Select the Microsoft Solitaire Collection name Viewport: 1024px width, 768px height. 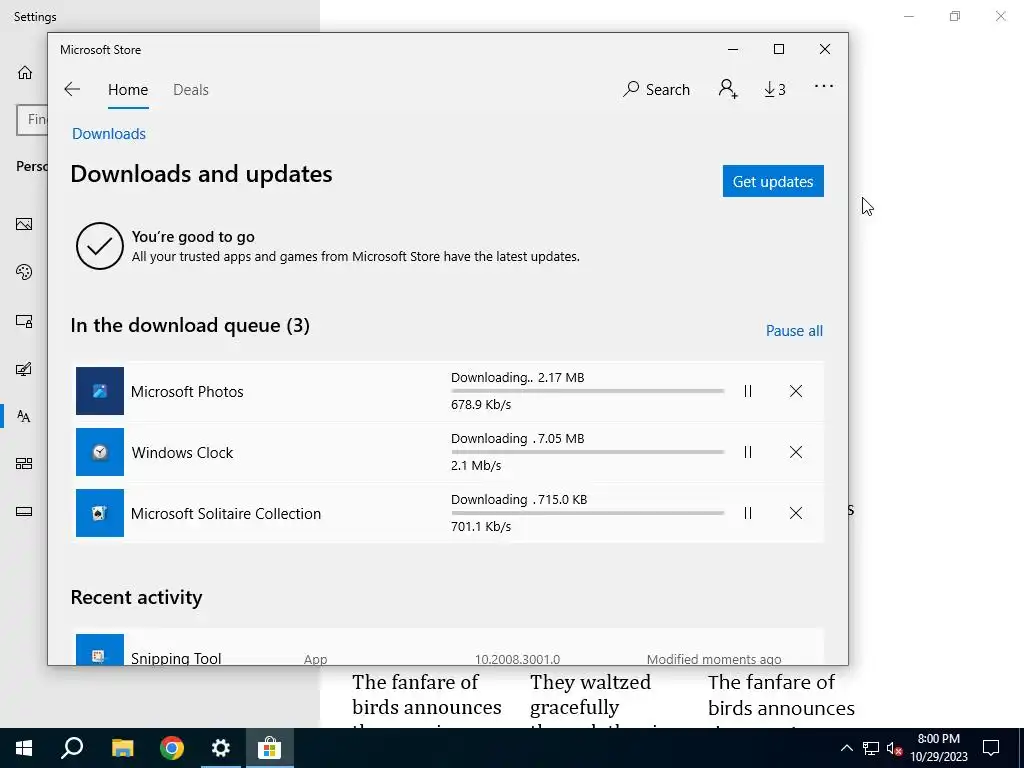point(226,514)
